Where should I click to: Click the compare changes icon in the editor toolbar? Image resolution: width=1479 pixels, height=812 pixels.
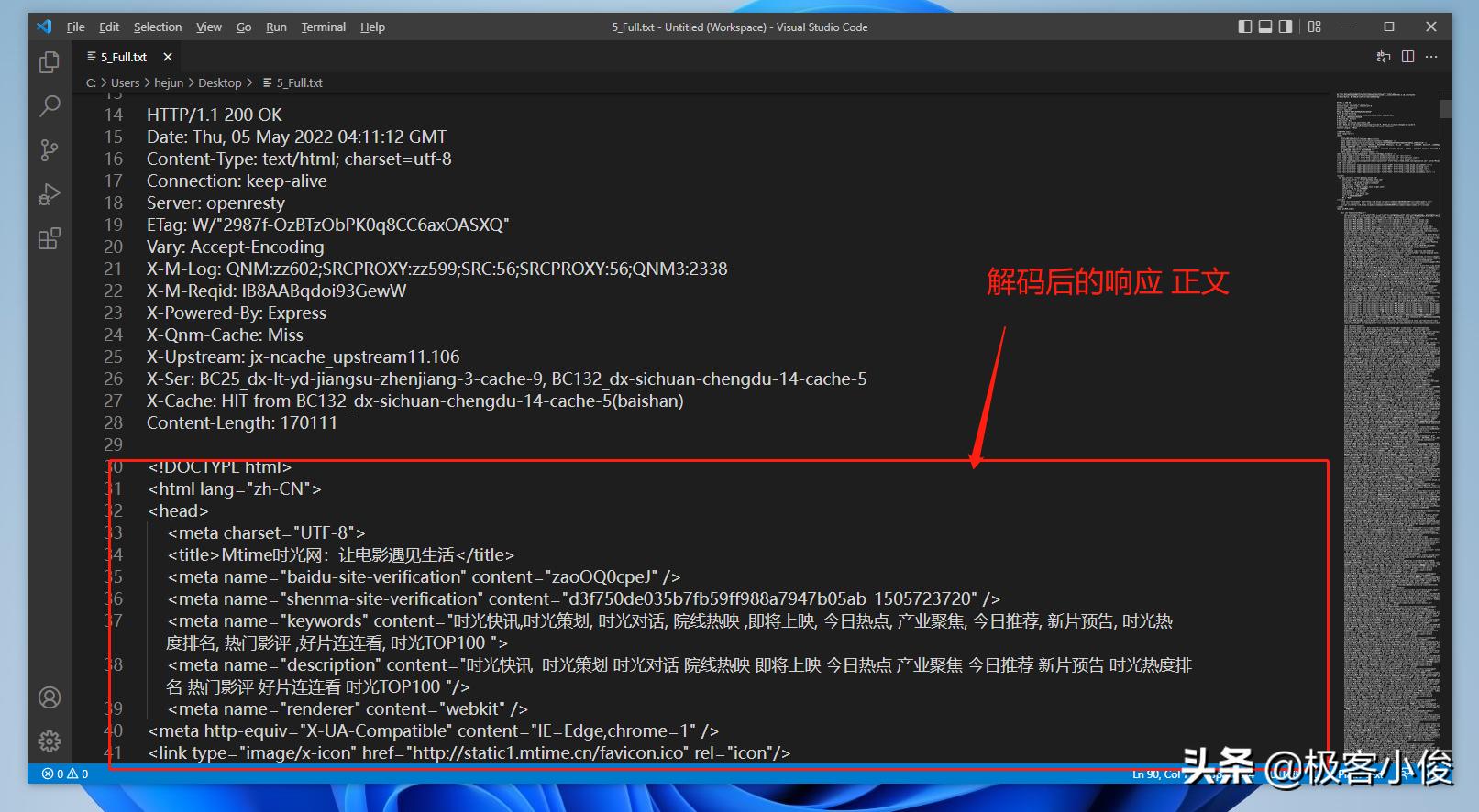[x=1384, y=57]
